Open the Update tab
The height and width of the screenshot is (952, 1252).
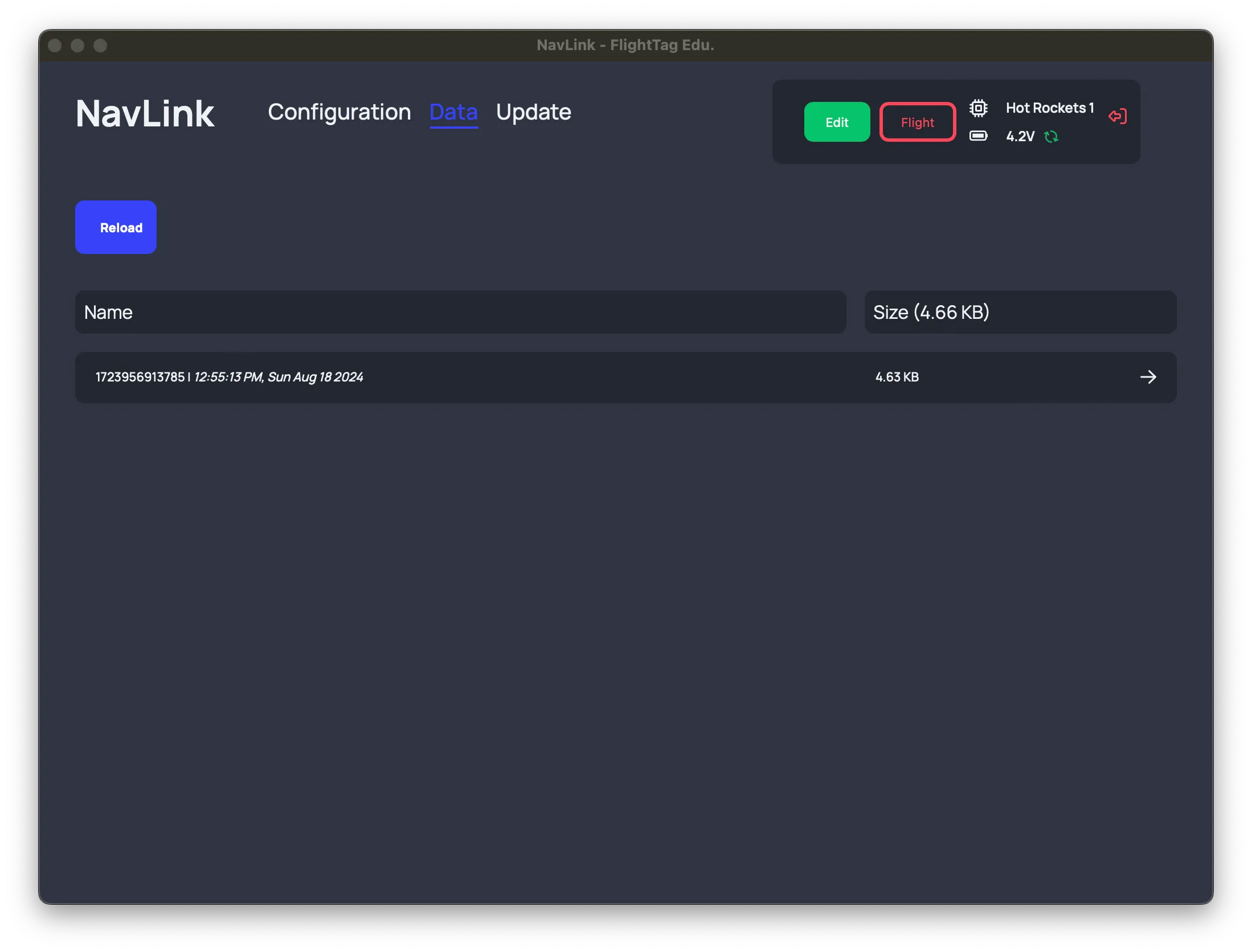tap(533, 112)
